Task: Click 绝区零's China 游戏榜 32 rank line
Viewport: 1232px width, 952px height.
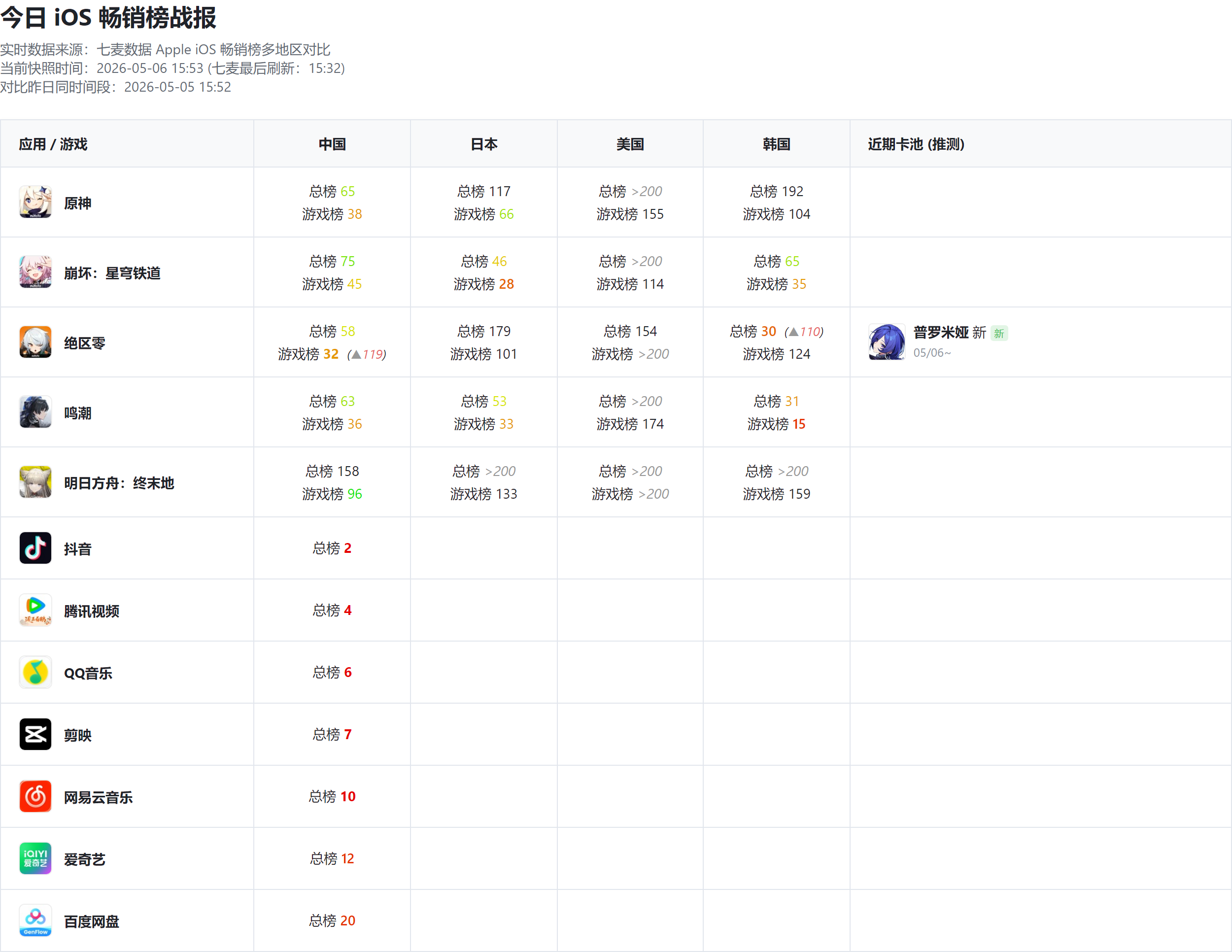Action: 332,354
